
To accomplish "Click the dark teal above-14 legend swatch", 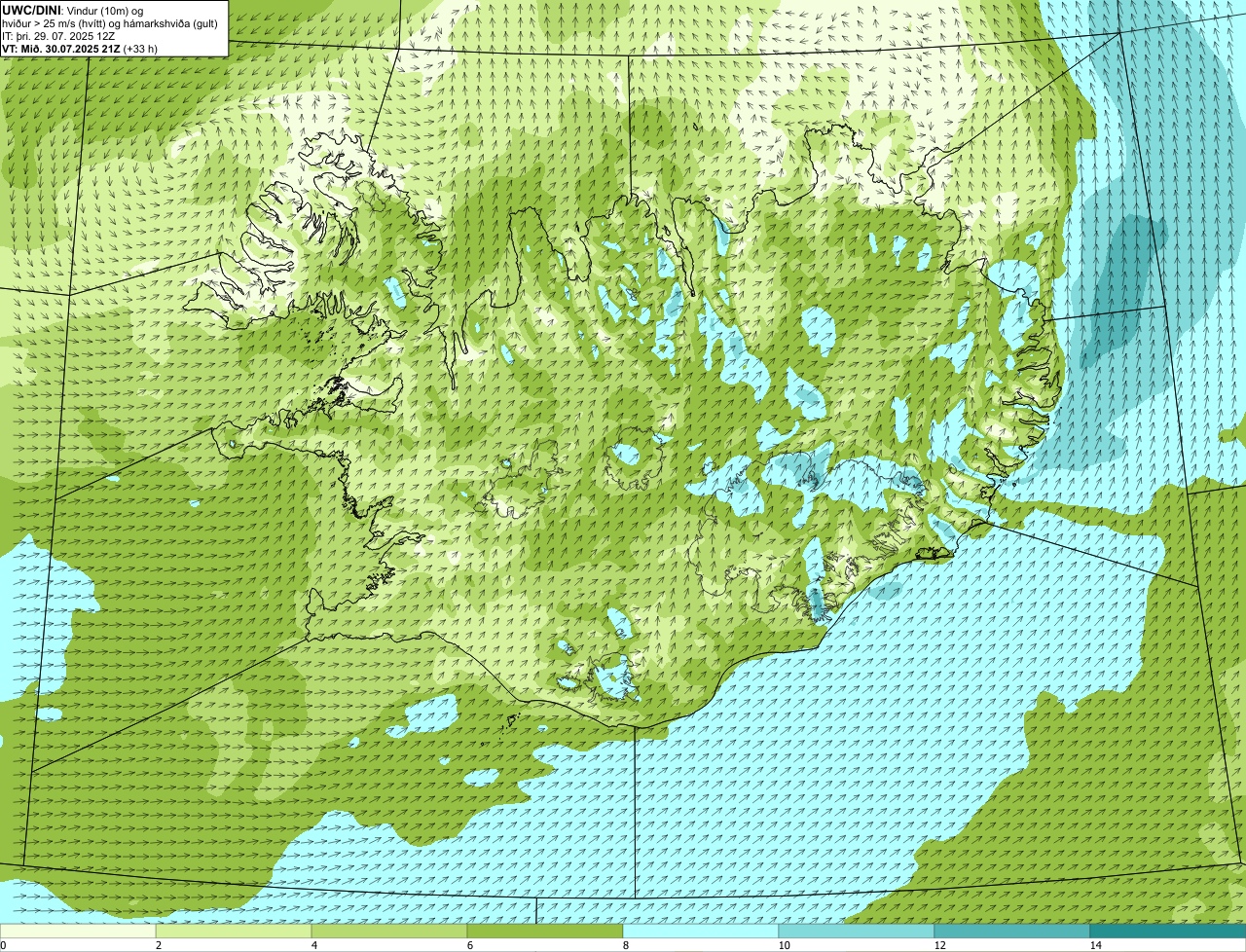I will pos(1168,932).
